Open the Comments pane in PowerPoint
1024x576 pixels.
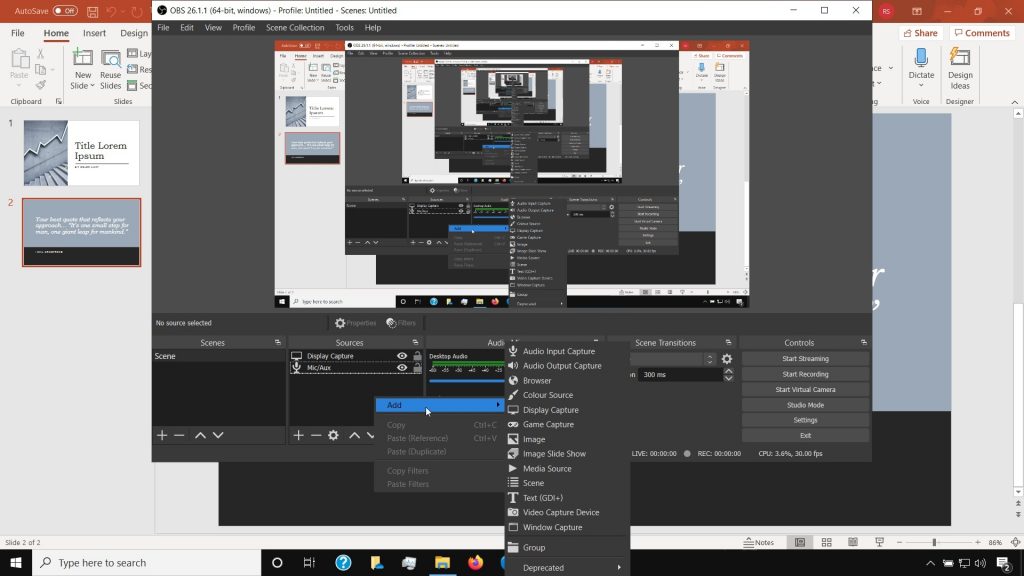982,33
